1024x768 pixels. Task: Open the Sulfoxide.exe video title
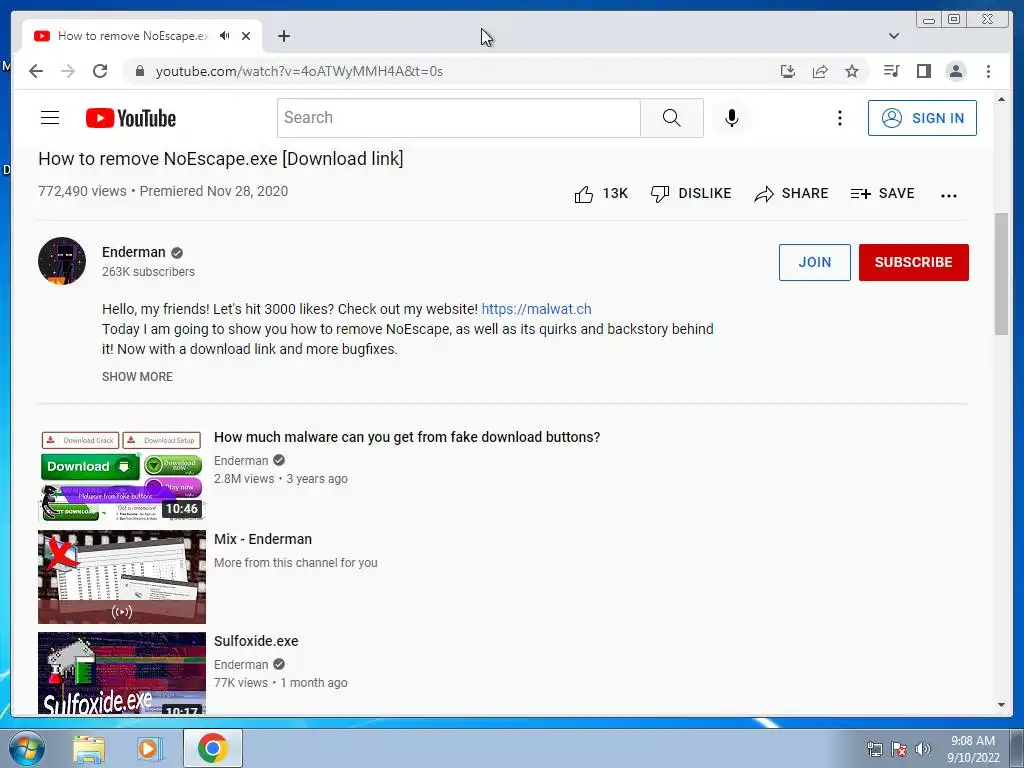[x=256, y=641]
